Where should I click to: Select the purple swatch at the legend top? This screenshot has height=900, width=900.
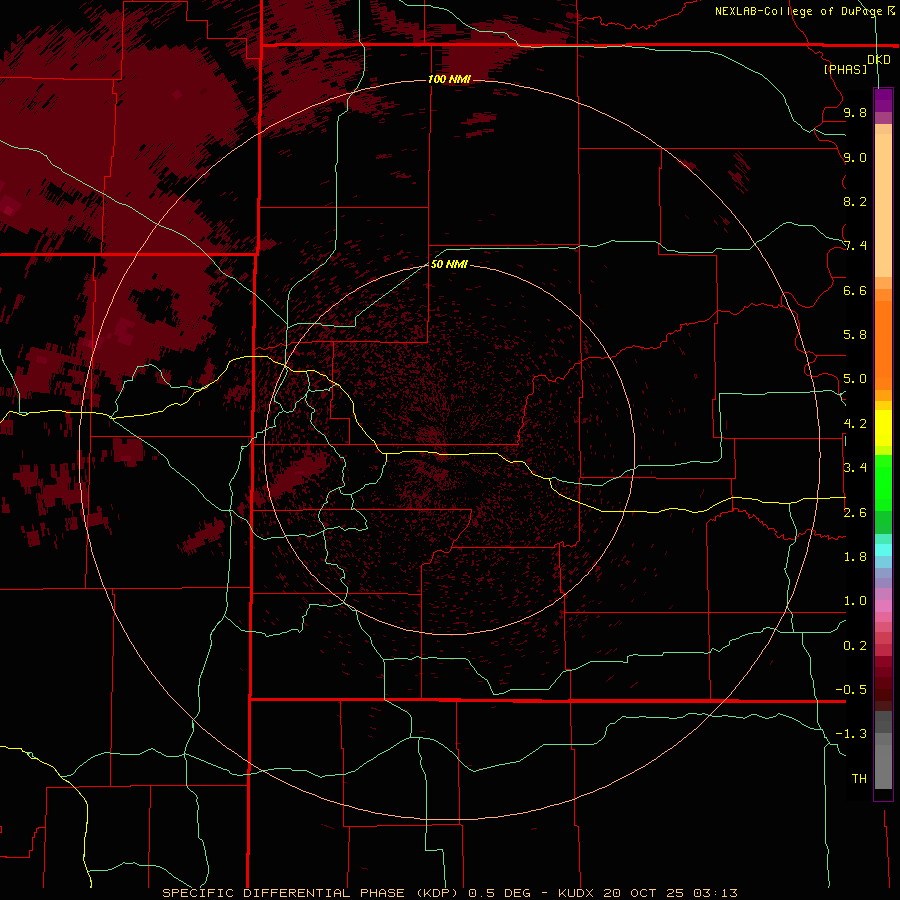883,100
